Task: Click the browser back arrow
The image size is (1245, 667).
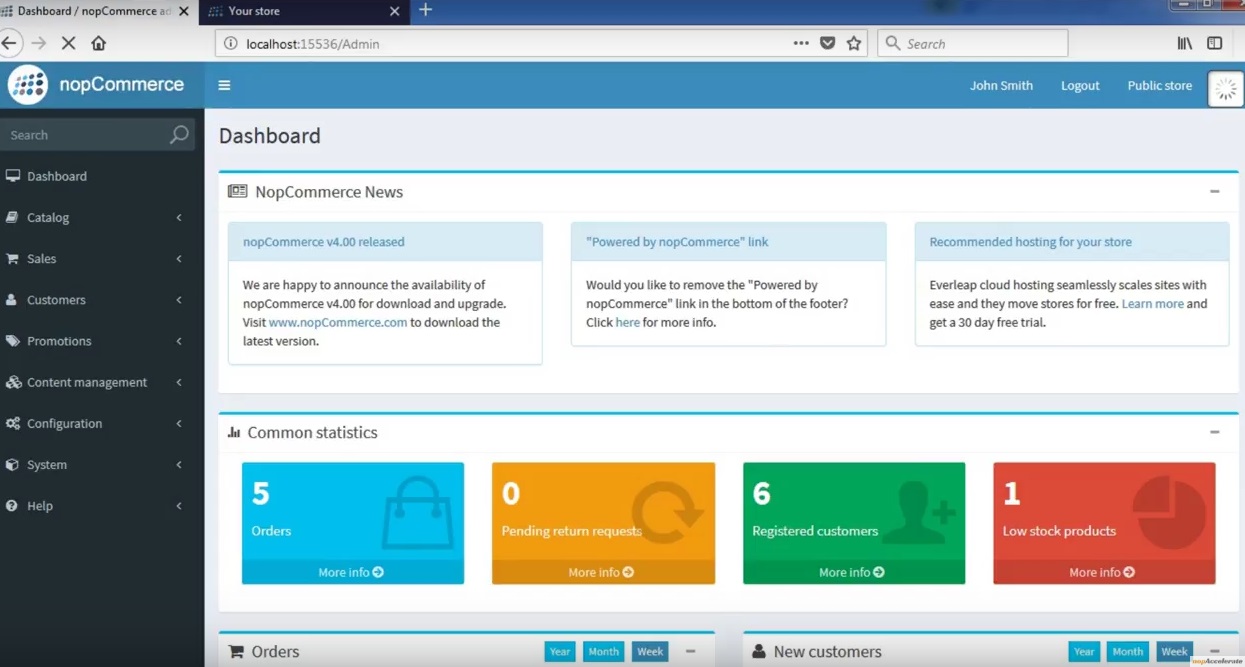Action: 9,43
